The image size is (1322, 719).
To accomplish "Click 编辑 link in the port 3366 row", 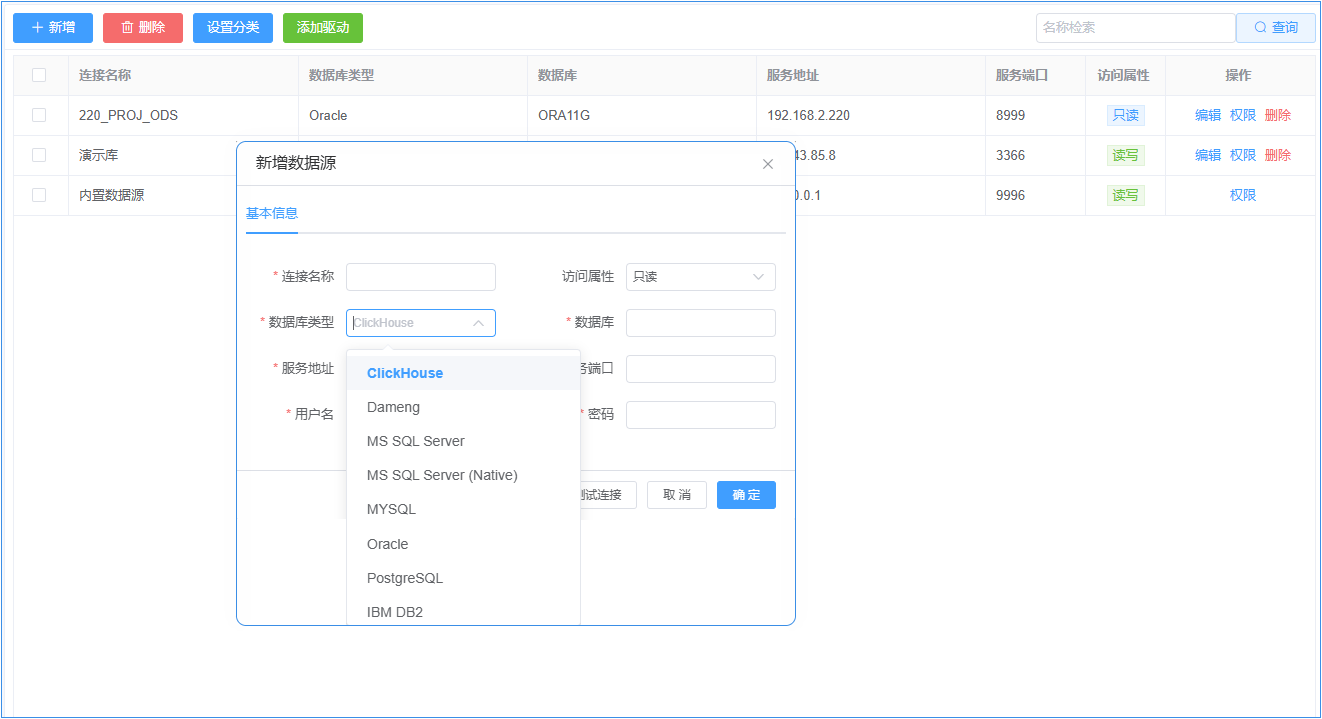I will point(1208,155).
